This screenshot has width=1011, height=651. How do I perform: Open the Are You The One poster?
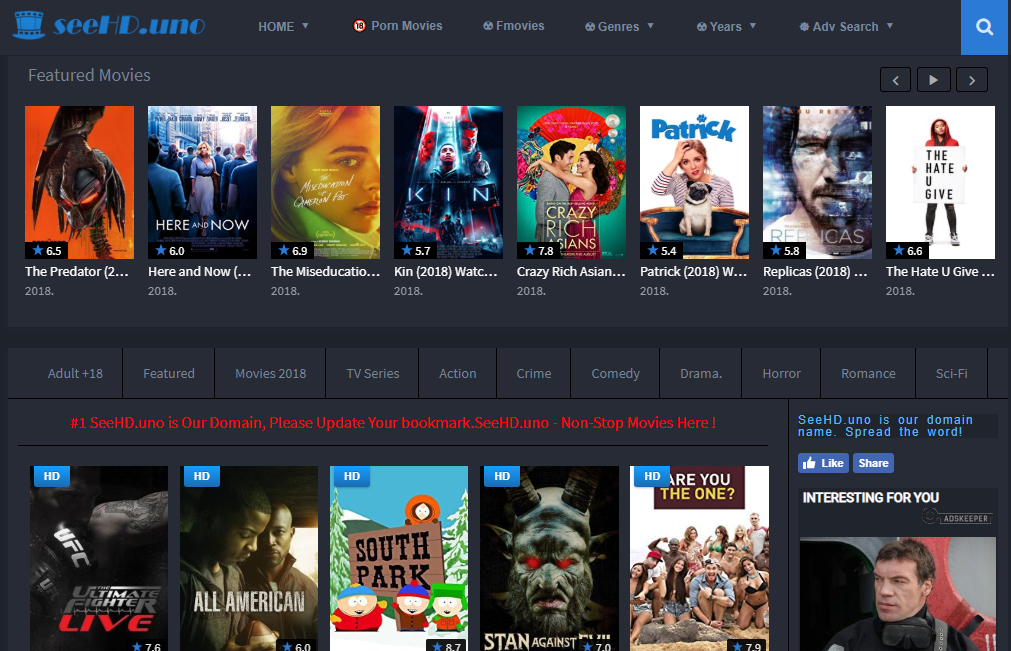pos(700,558)
